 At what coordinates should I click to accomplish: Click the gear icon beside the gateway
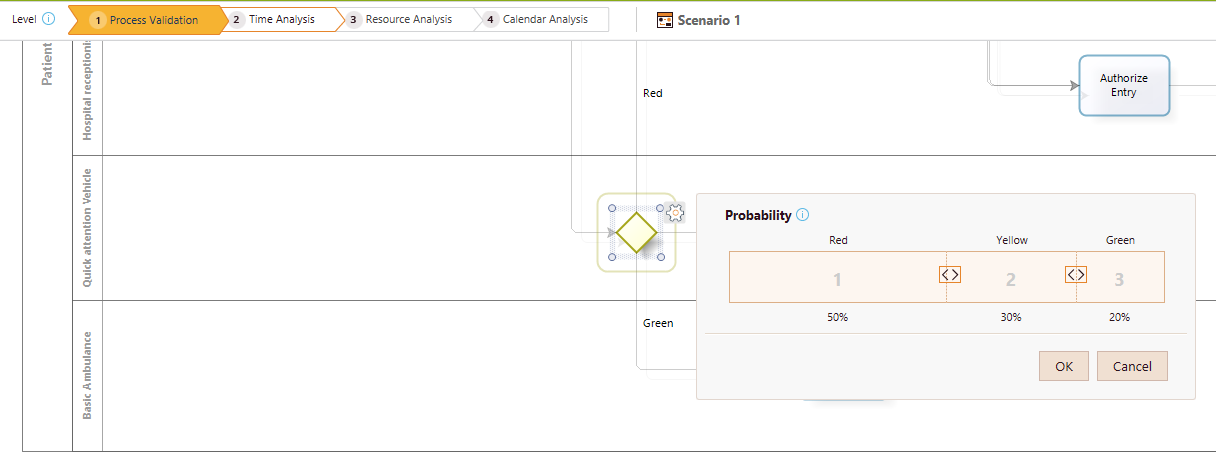(675, 211)
